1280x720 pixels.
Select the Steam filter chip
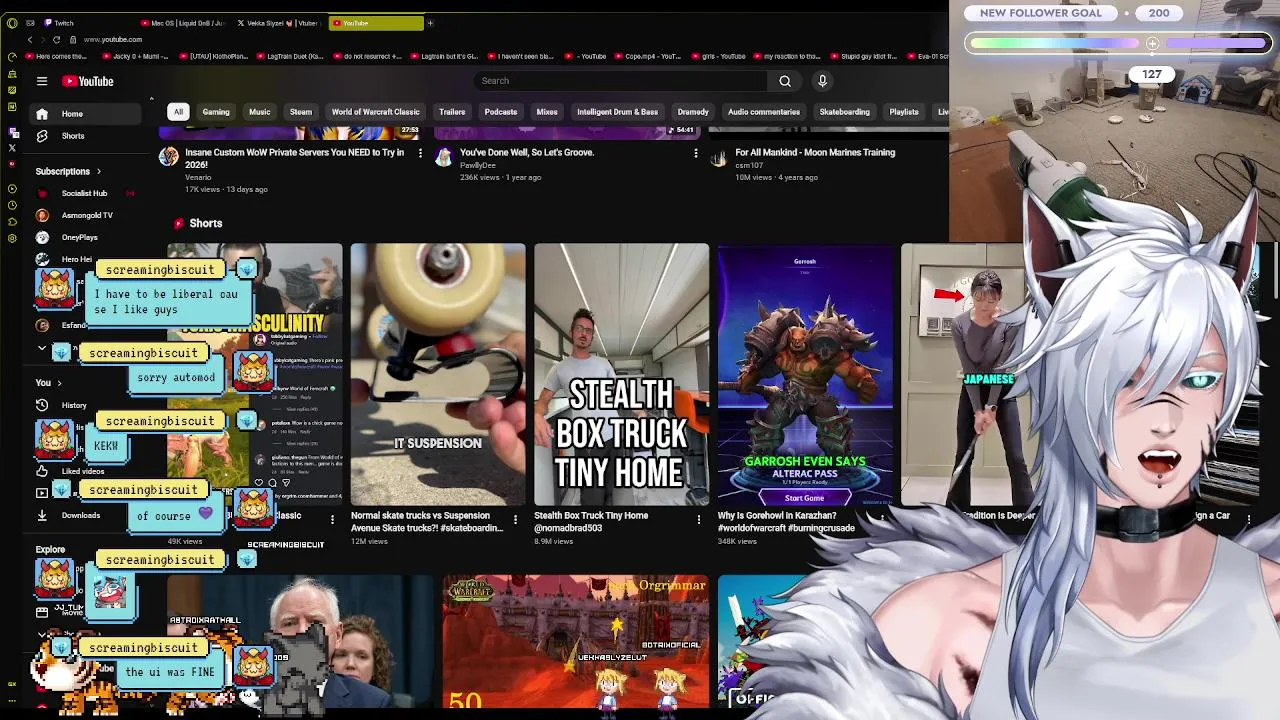coord(300,112)
